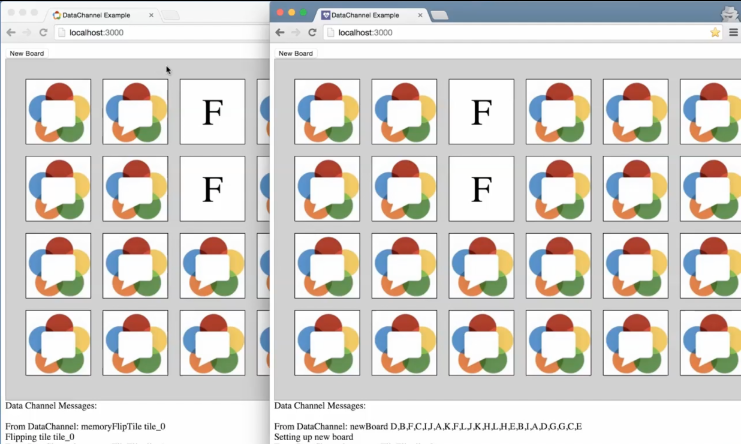
Task: Open a new tab in right window
Action: tap(440, 15)
